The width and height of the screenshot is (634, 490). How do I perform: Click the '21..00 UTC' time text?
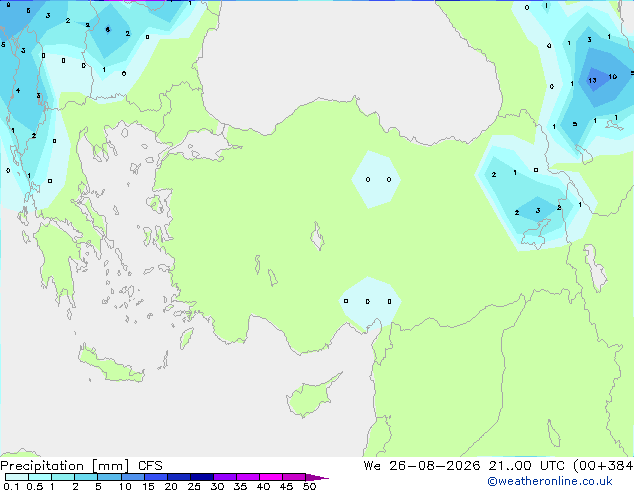tap(526, 466)
